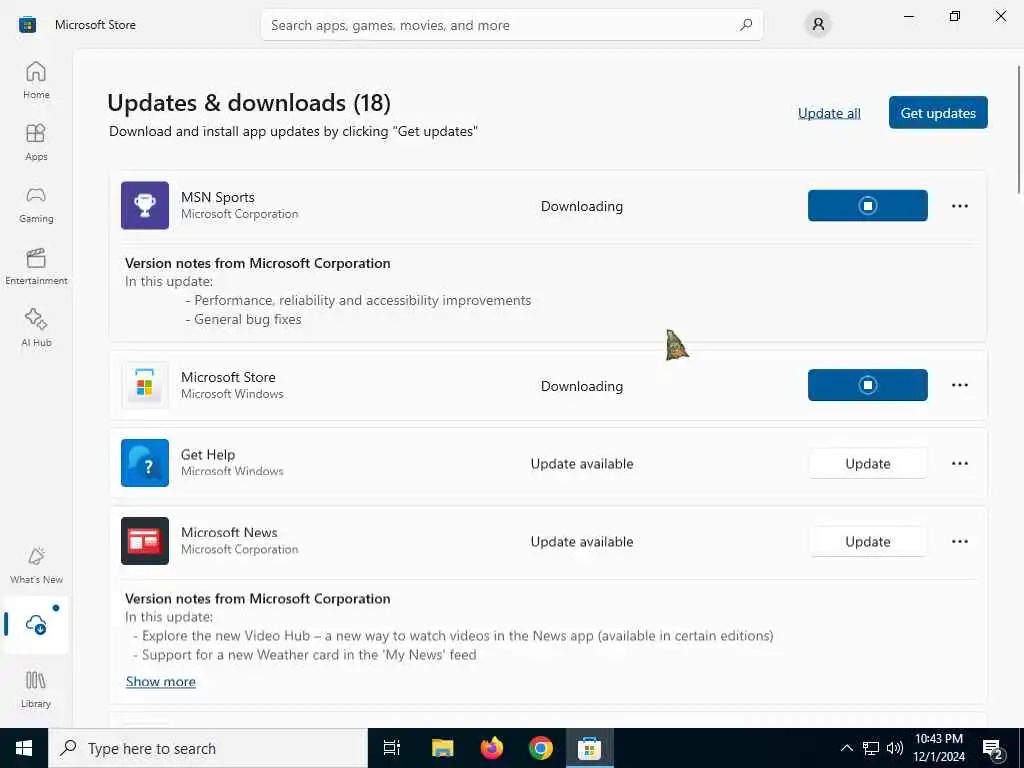Open the volume control in system tray

point(895,748)
